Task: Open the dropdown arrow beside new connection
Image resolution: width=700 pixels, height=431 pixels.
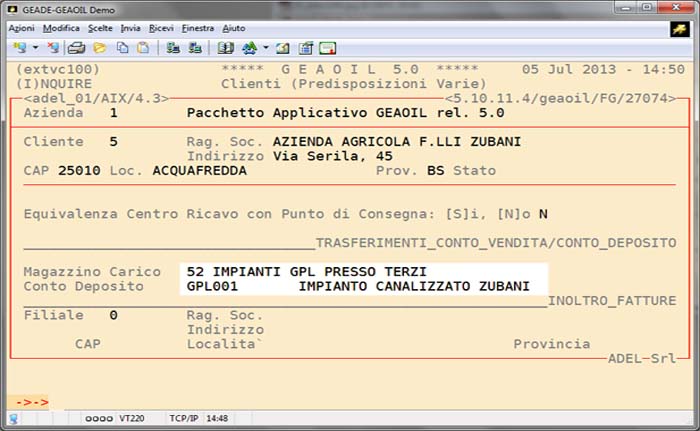Action: tap(36, 47)
